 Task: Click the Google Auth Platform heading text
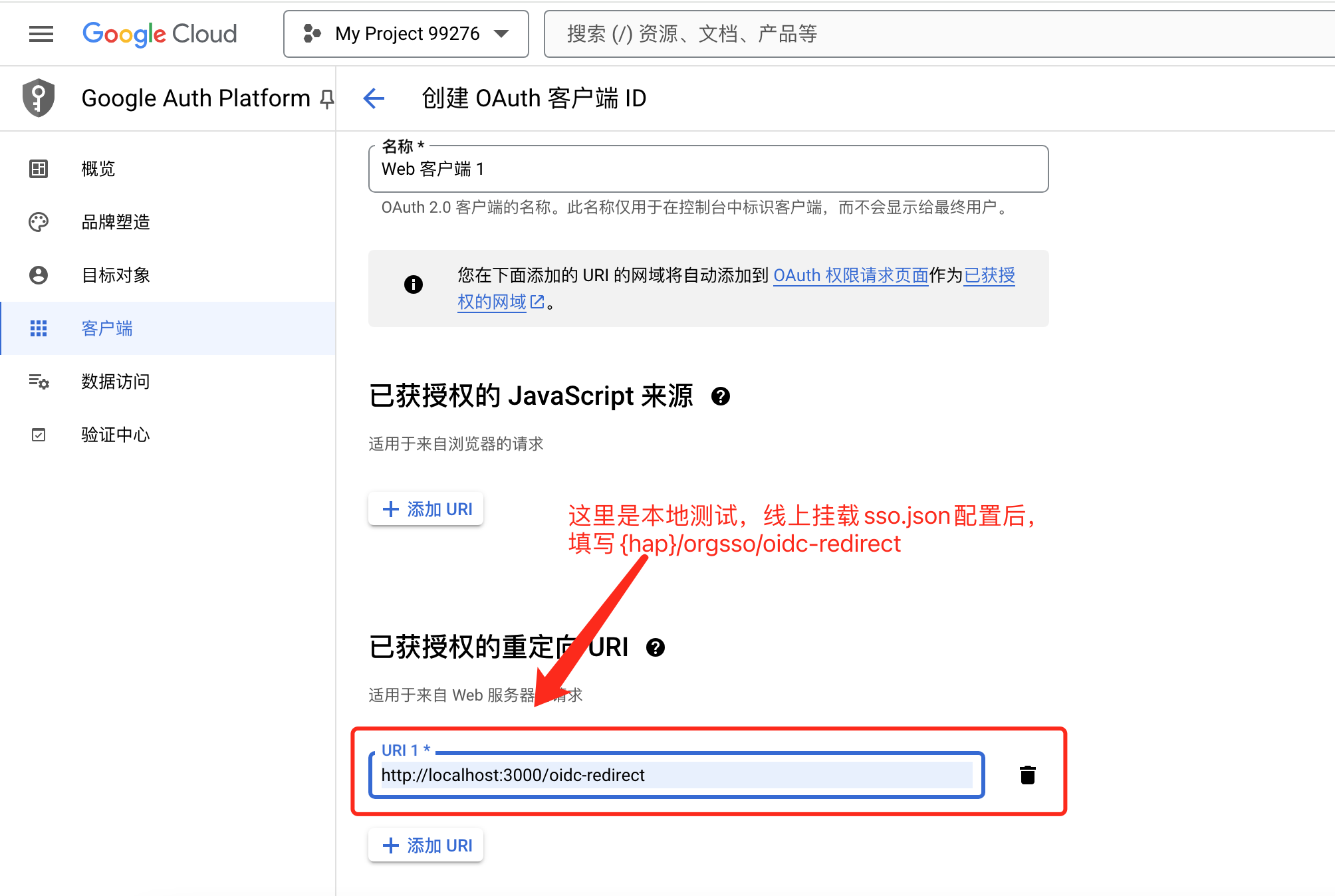[x=195, y=98]
